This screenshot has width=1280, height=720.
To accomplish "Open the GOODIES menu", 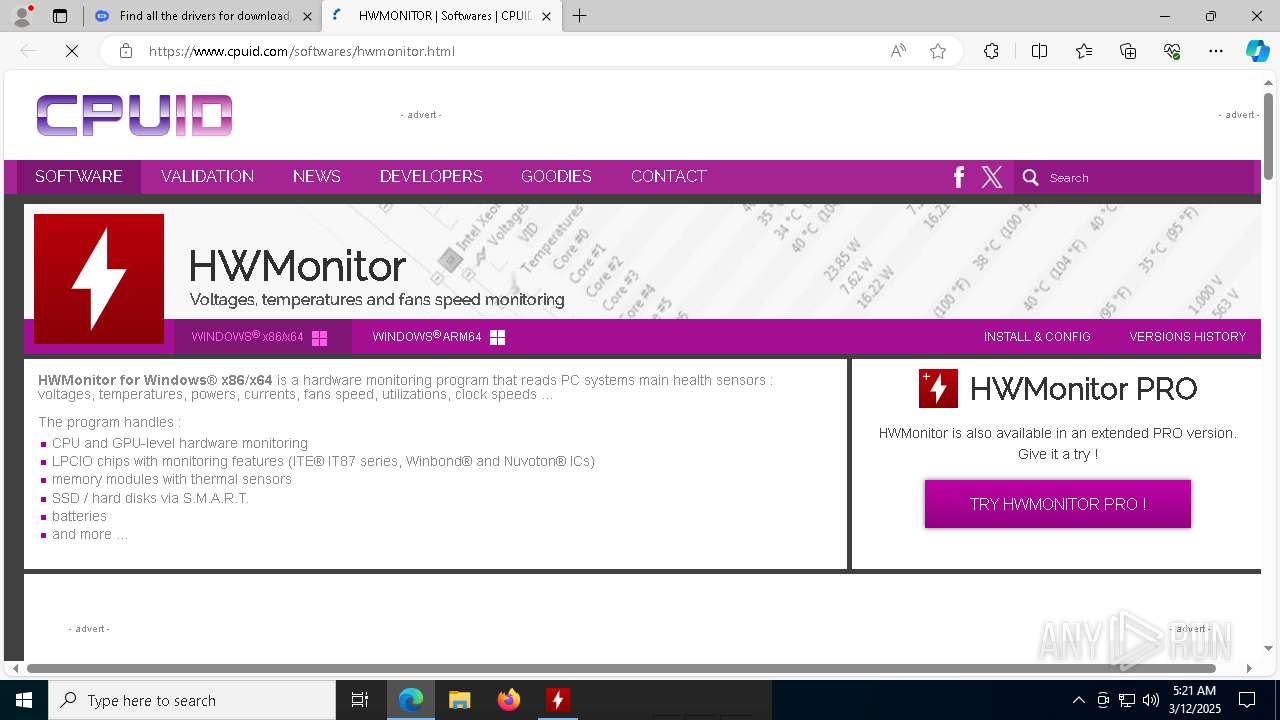I will 556,176.
